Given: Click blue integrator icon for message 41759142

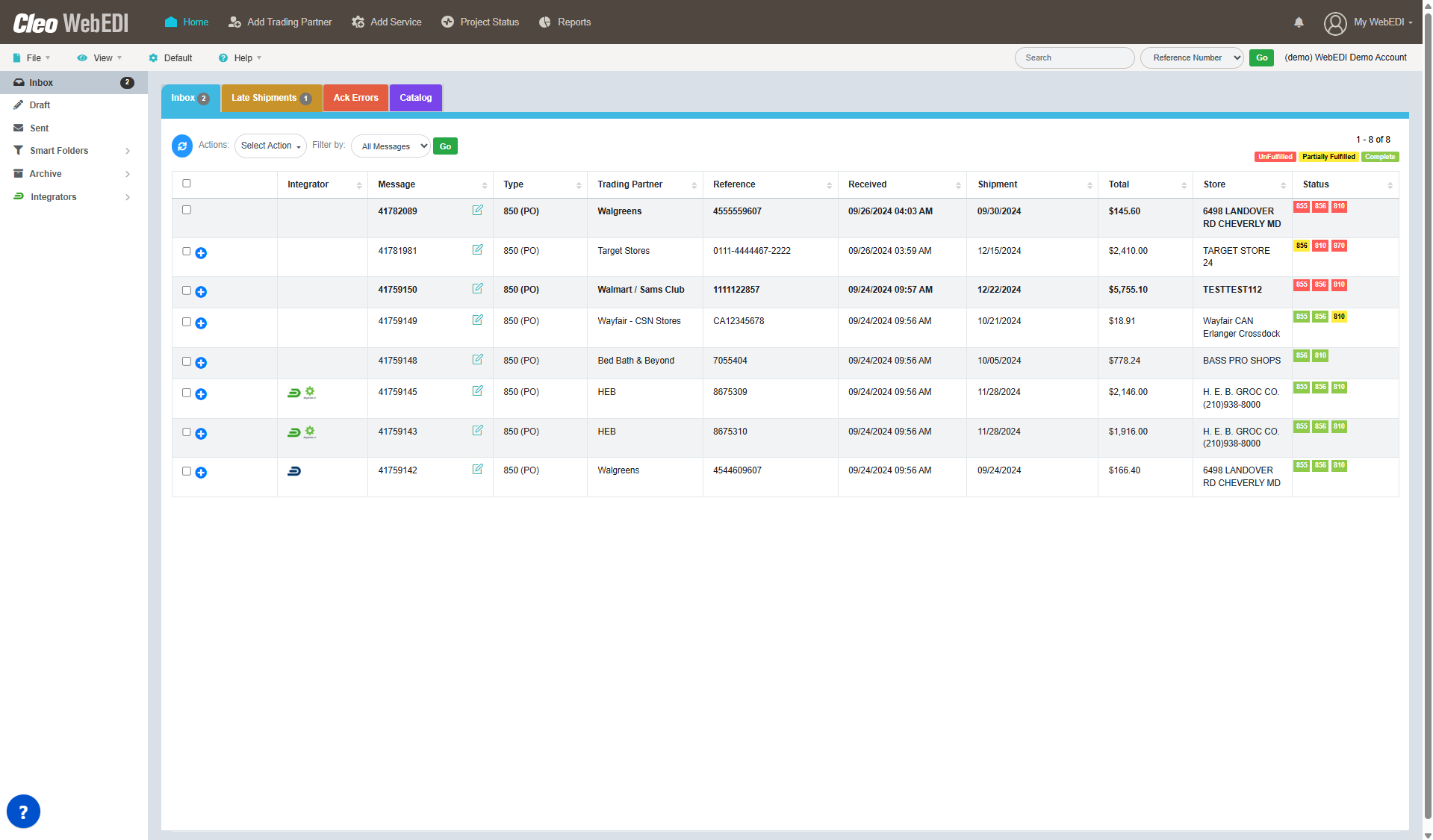Looking at the screenshot, I should click(294, 471).
